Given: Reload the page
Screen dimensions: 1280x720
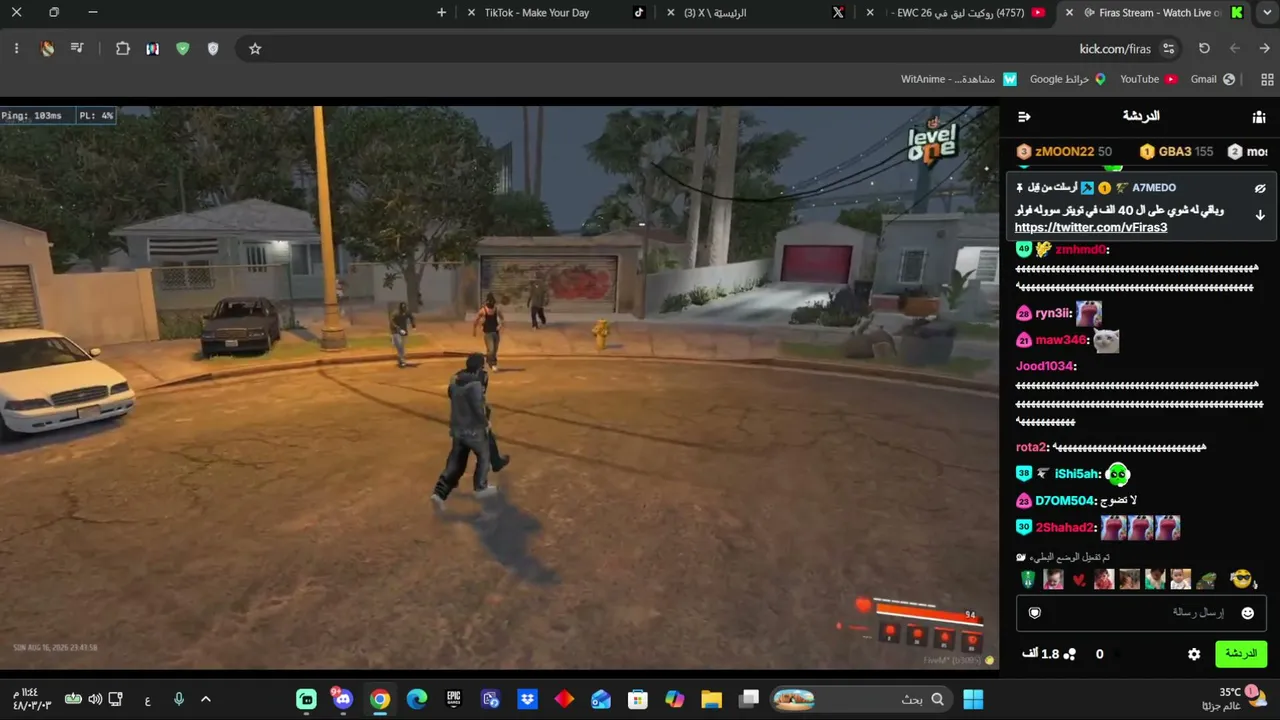Looking at the screenshot, I should 1204,49.
